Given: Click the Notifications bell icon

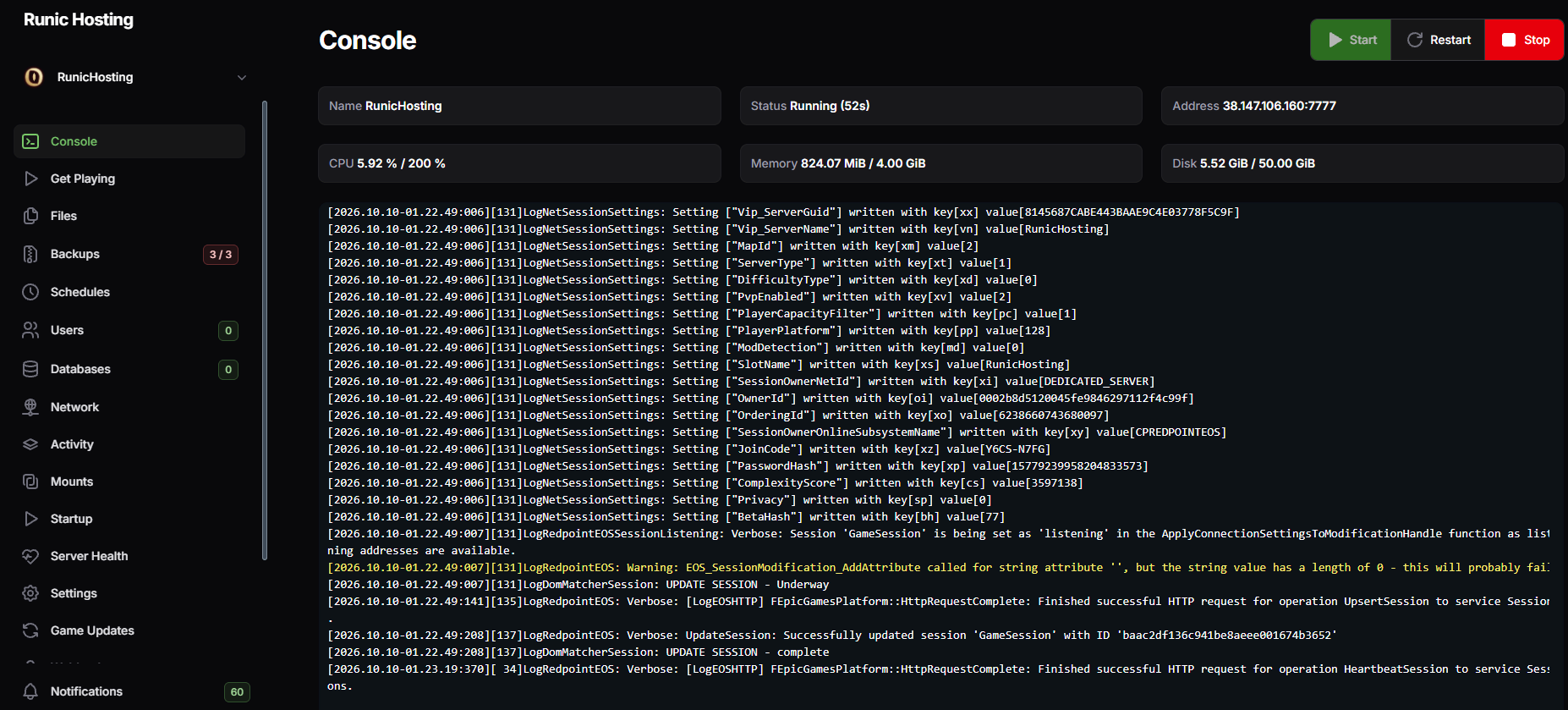Looking at the screenshot, I should 30,691.
